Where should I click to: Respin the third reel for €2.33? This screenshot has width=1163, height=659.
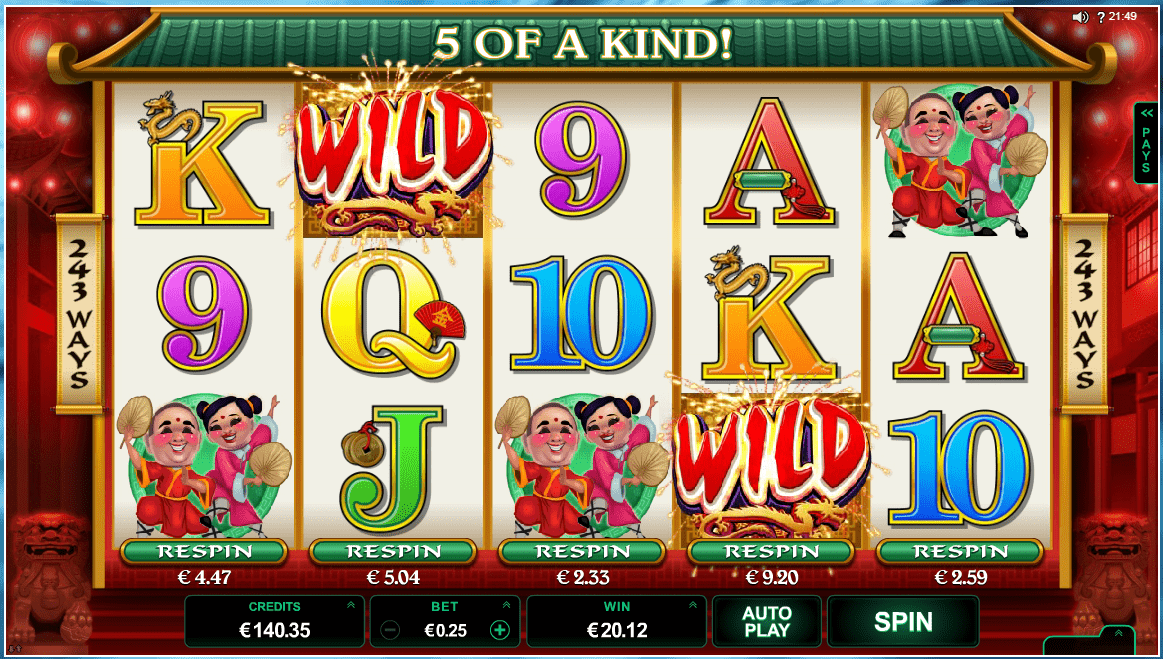(582, 552)
